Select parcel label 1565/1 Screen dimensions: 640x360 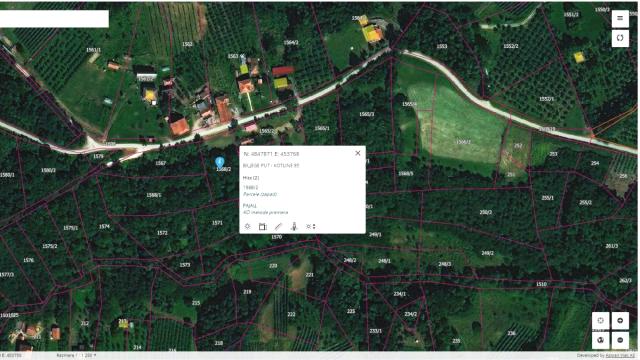pos(322,129)
